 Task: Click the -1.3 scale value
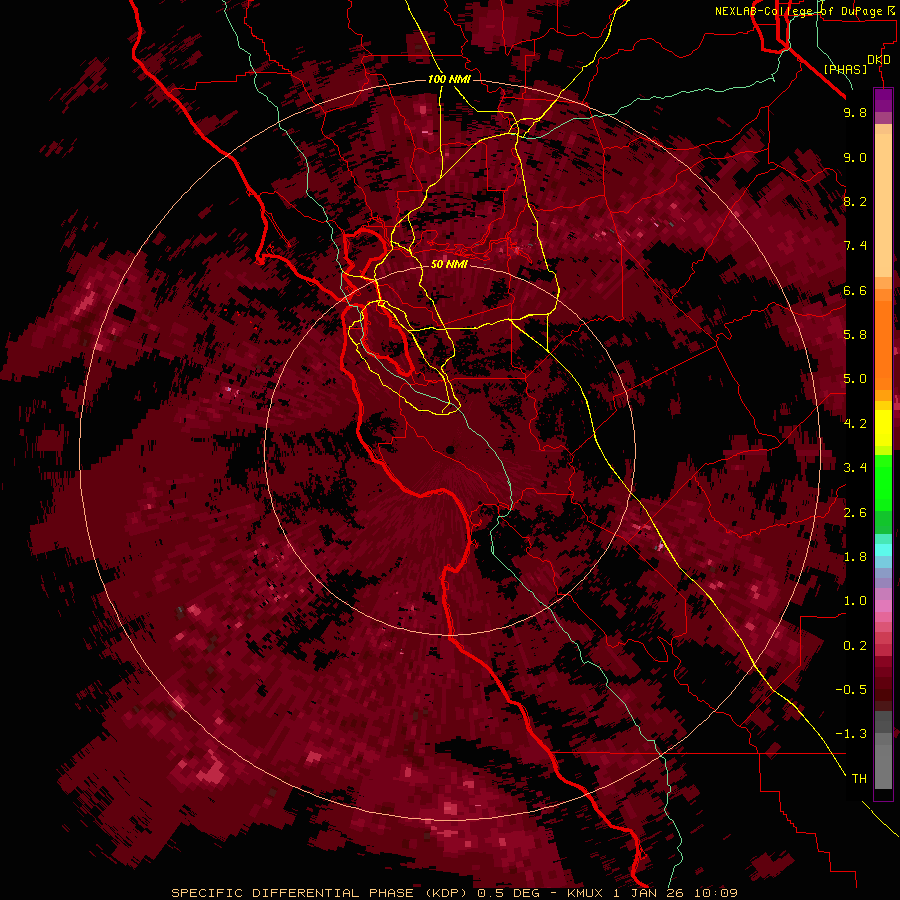(x=851, y=734)
